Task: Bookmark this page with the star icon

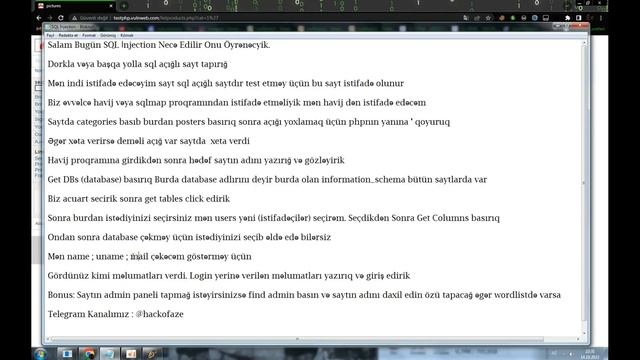Action: tap(488, 18)
